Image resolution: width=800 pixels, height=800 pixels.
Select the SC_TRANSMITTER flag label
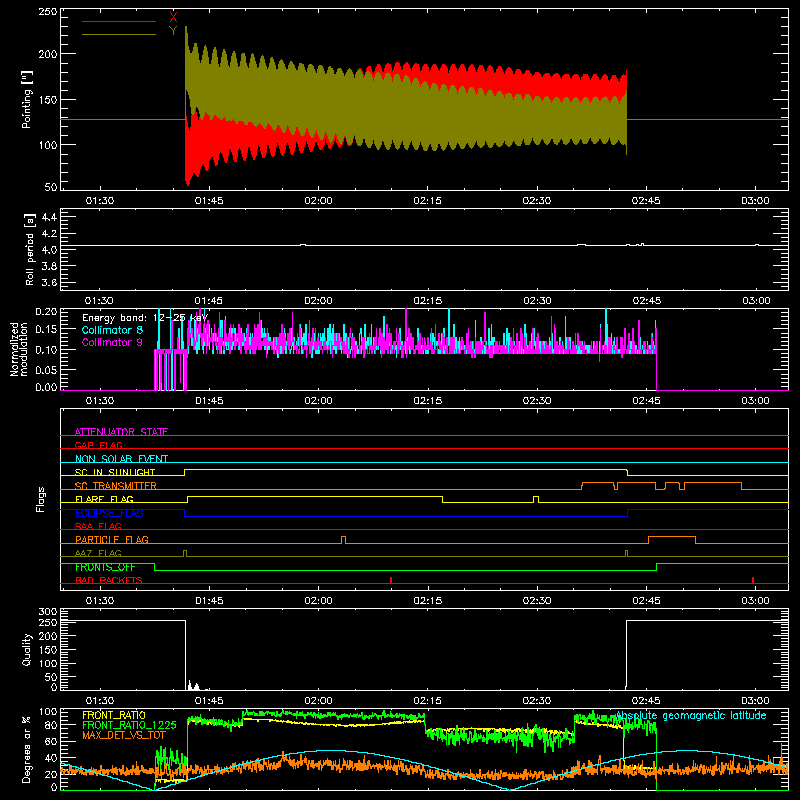coord(116,486)
